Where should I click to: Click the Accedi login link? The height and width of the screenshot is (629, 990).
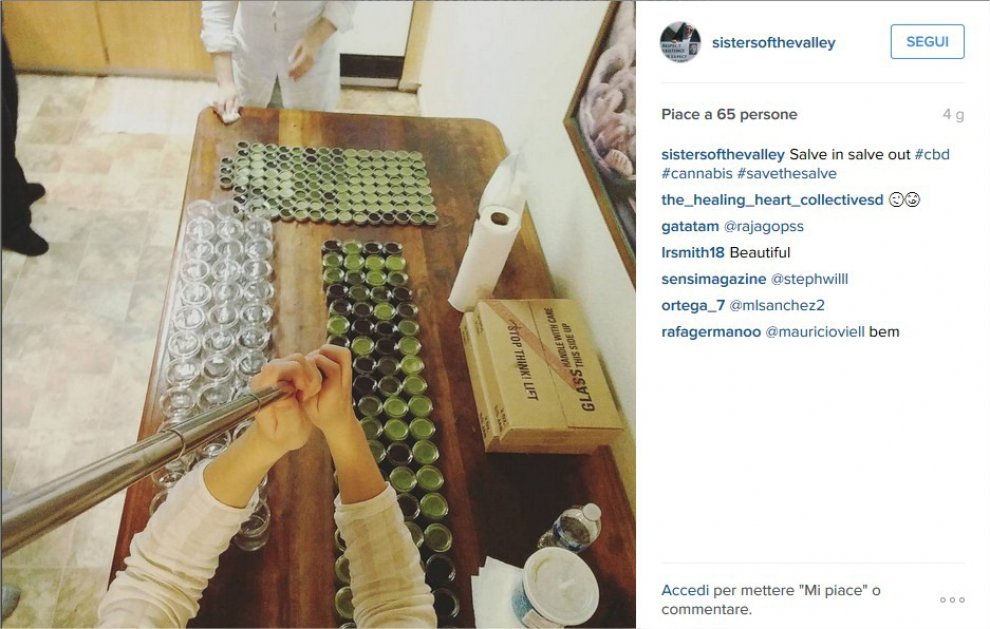pos(686,590)
